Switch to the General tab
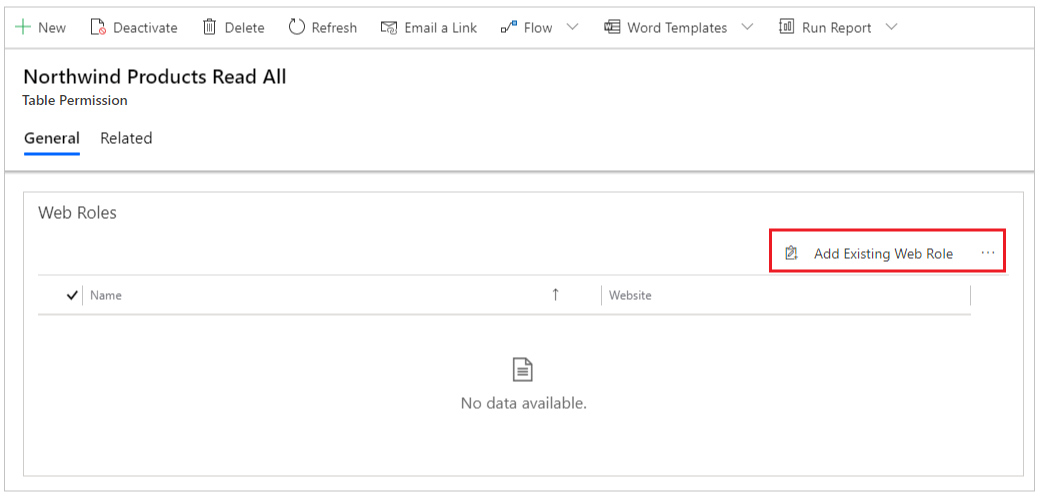This screenshot has height=499, width=1042. (x=52, y=138)
